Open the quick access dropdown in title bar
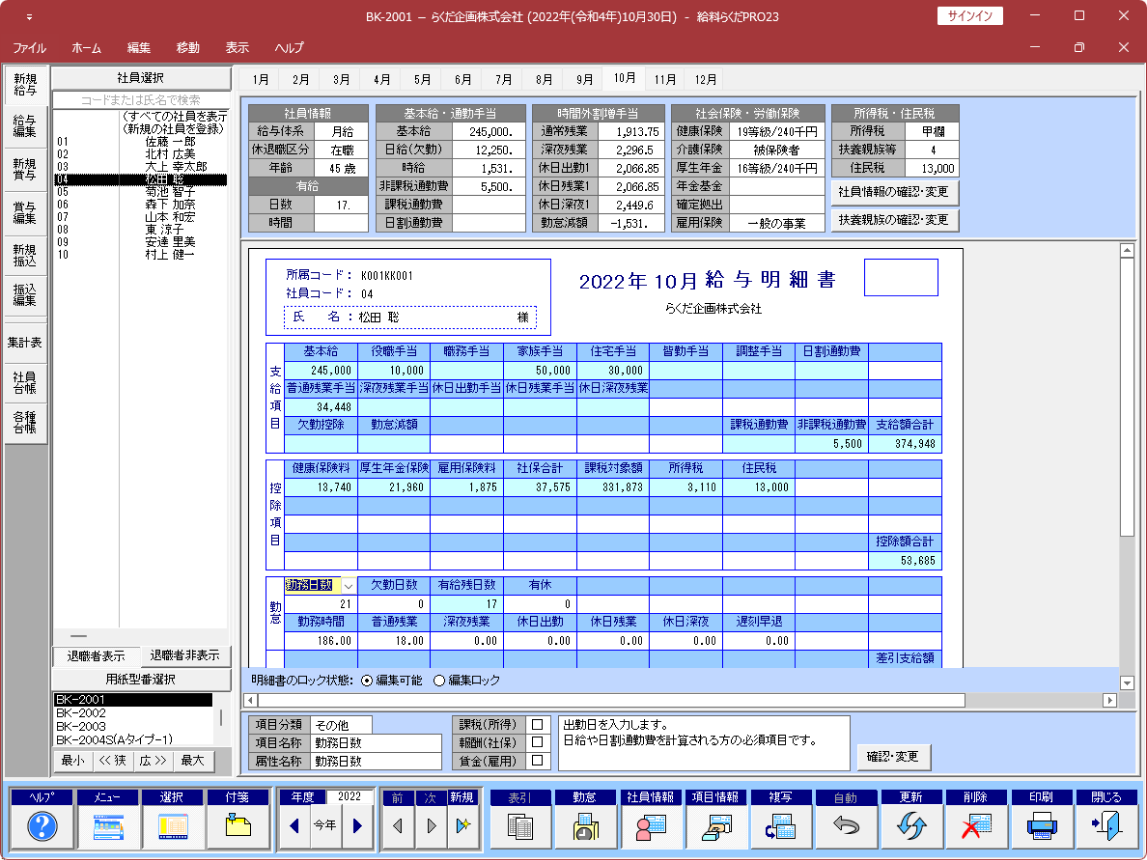Image resolution: width=1147 pixels, height=860 pixels. click(x=29, y=17)
